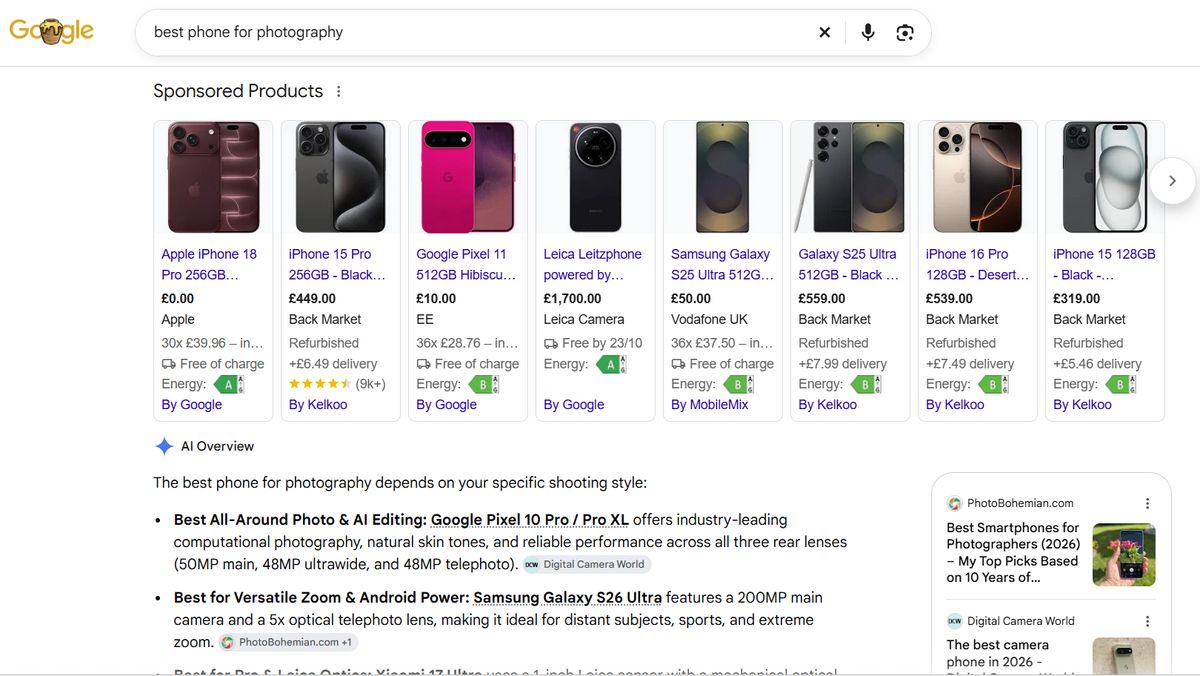Click the PhotoBohemian article thumbnail
This screenshot has width=1200, height=676.
pos(1124,554)
